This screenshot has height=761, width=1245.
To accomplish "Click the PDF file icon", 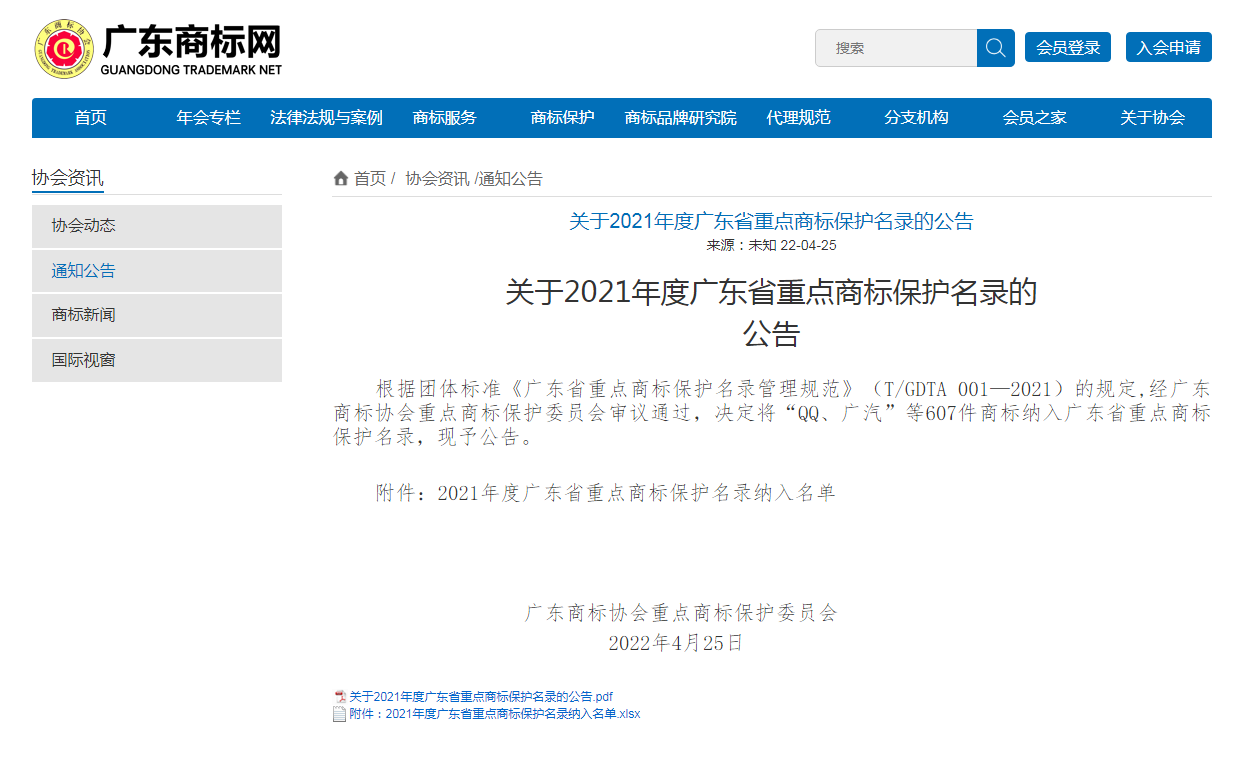I will (x=340, y=697).
